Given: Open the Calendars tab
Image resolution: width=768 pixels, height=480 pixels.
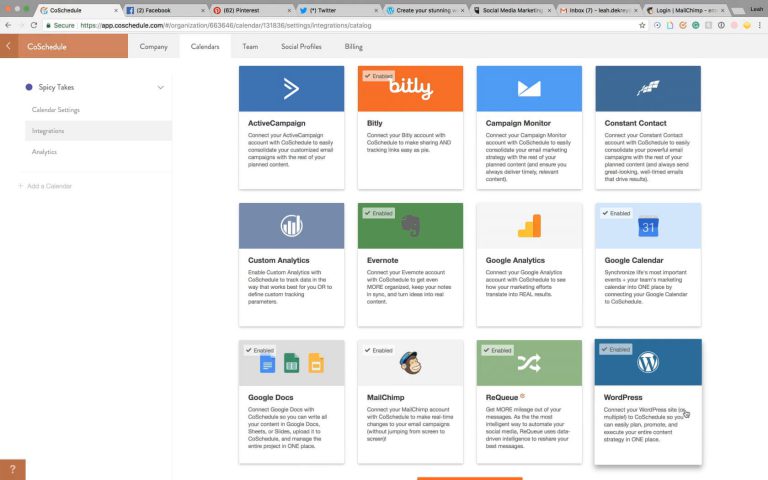Looking at the screenshot, I should tap(205, 47).
